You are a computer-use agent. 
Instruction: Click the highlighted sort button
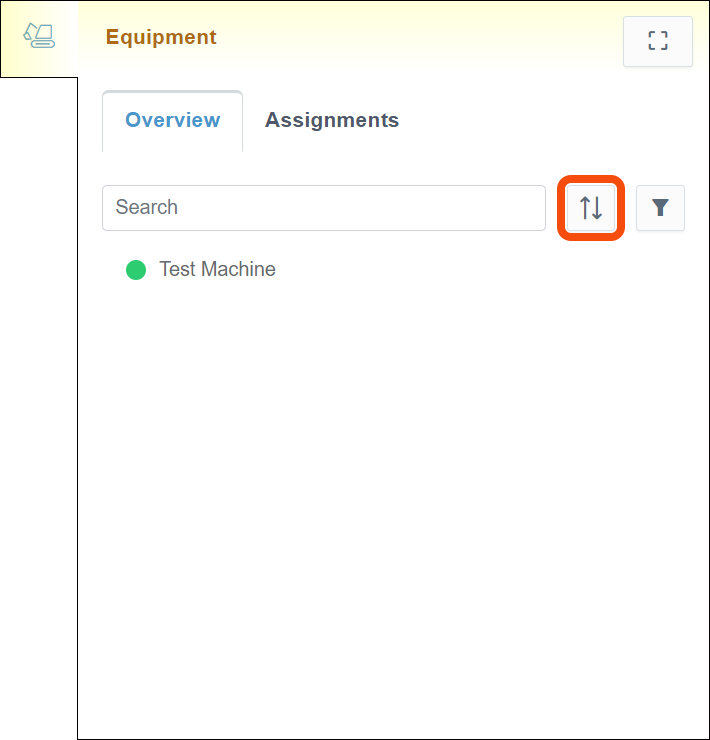[x=591, y=208]
